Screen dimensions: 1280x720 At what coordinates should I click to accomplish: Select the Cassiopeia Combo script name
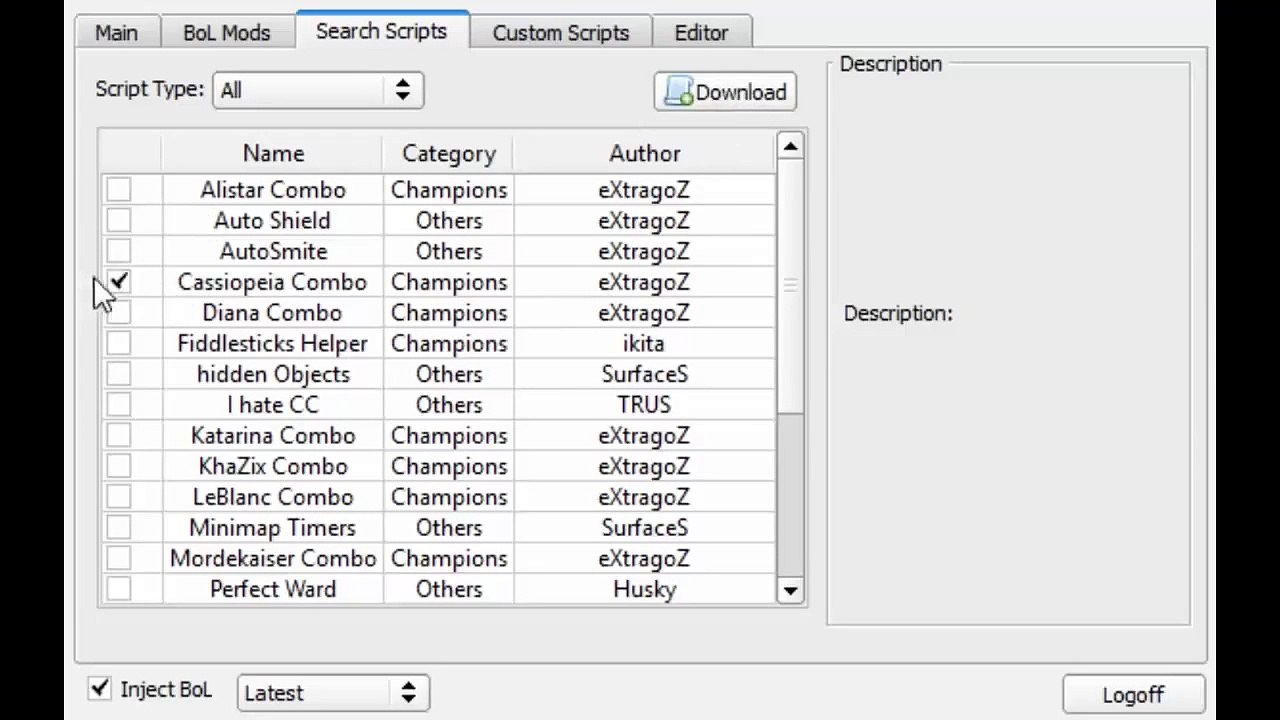[272, 282]
